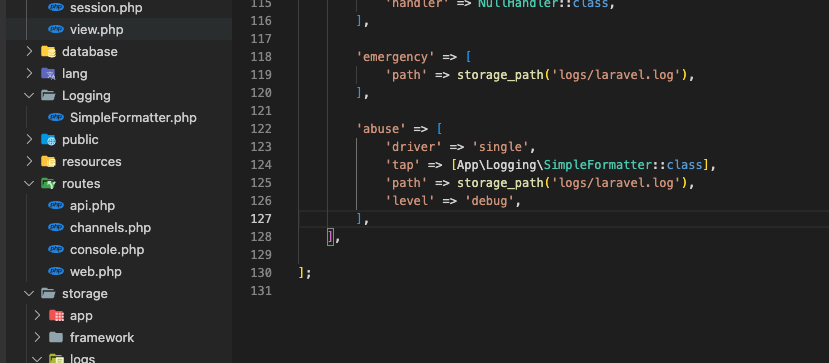Click App\Logging namespace on line 124
This screenshot has width=829, height=363.
coord(496,164)
